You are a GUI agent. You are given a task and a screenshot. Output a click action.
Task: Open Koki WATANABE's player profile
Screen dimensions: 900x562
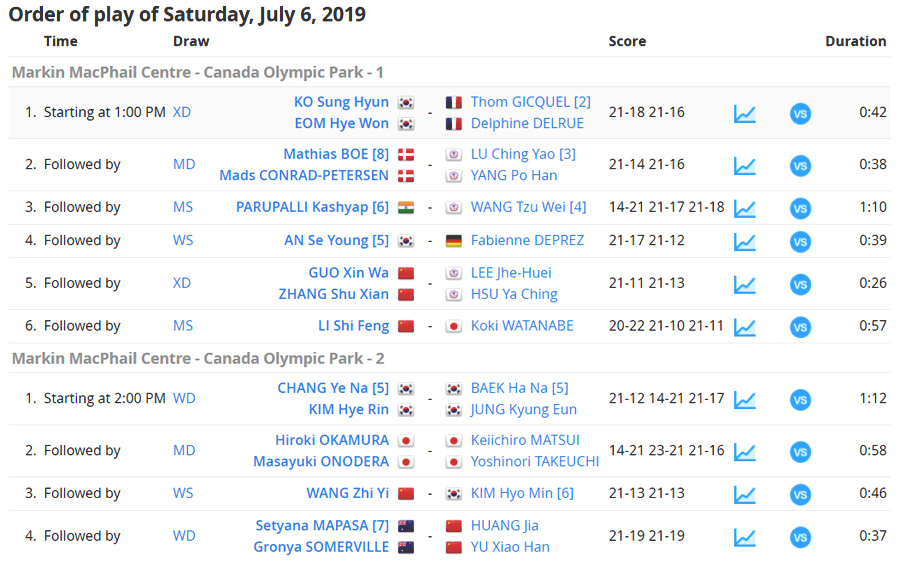522,325
